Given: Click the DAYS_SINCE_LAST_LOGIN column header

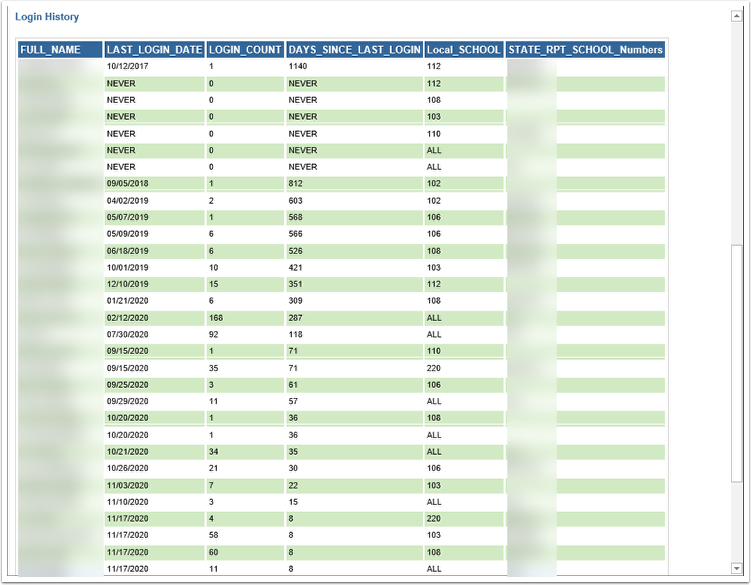Looking at the screenshot, I should (354, 50).
